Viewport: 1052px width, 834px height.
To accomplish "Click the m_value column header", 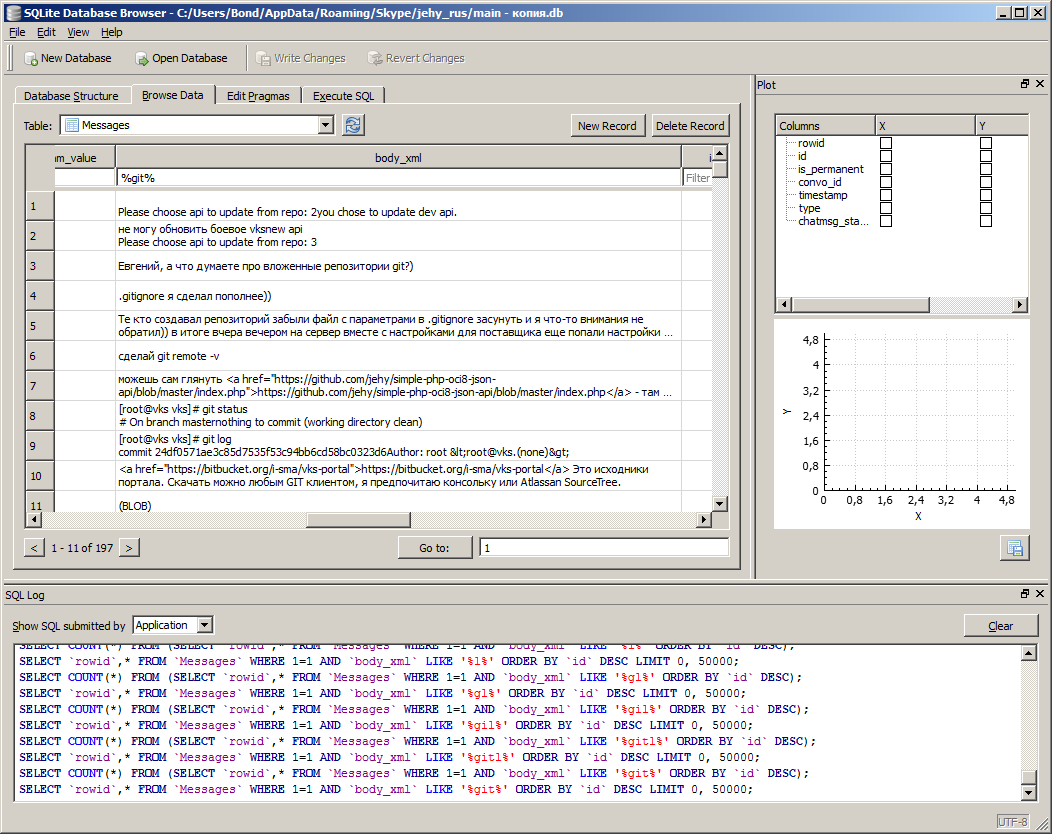I will point(85,158).
